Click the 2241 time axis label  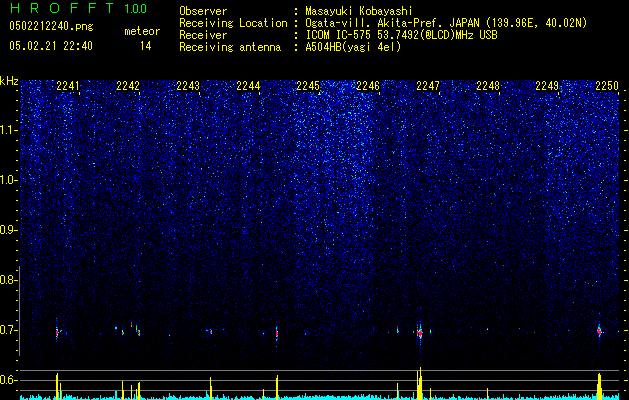(68, 86)
